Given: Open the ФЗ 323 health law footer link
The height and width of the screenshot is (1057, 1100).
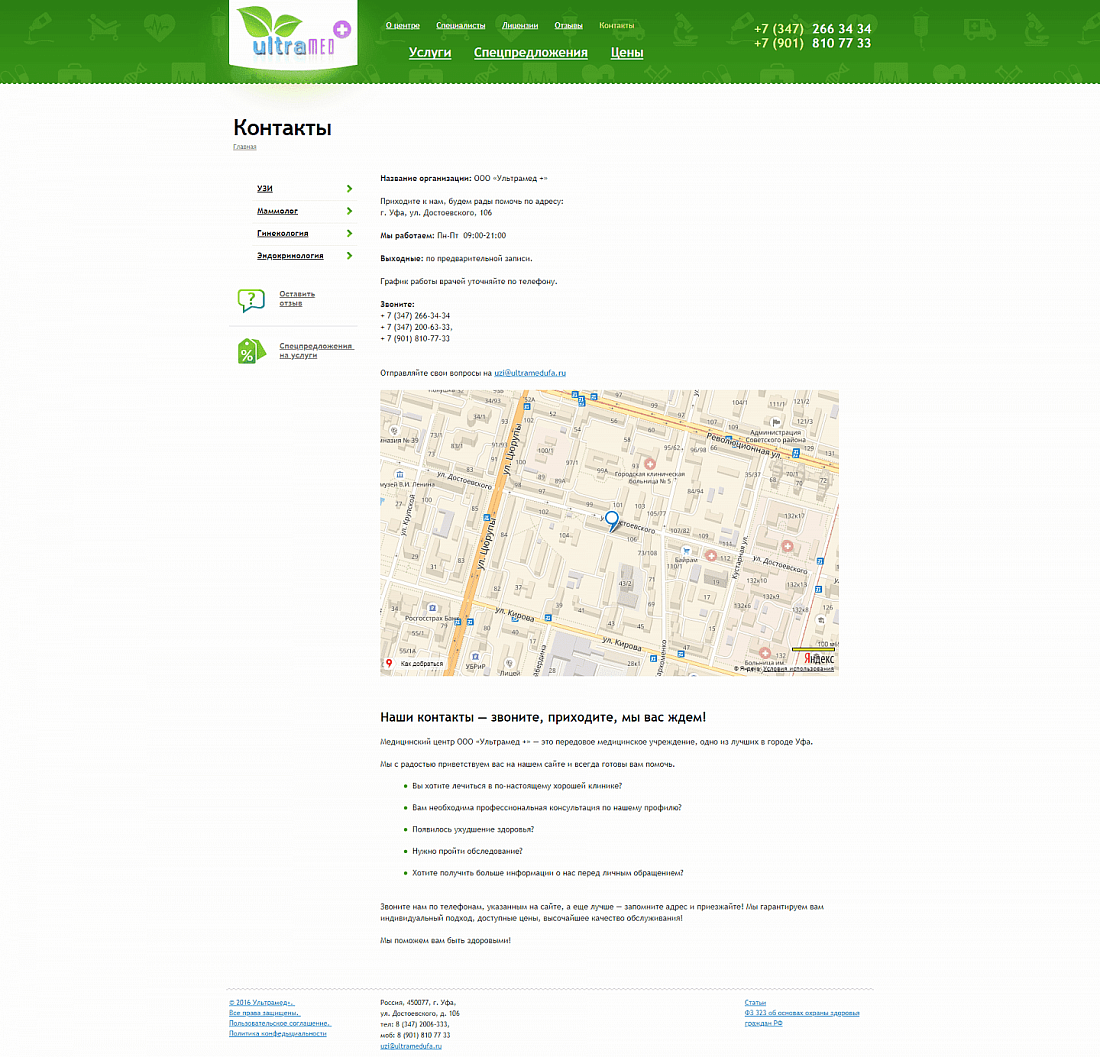Looking at the screenshot, I should click(x=802, y=1018).
